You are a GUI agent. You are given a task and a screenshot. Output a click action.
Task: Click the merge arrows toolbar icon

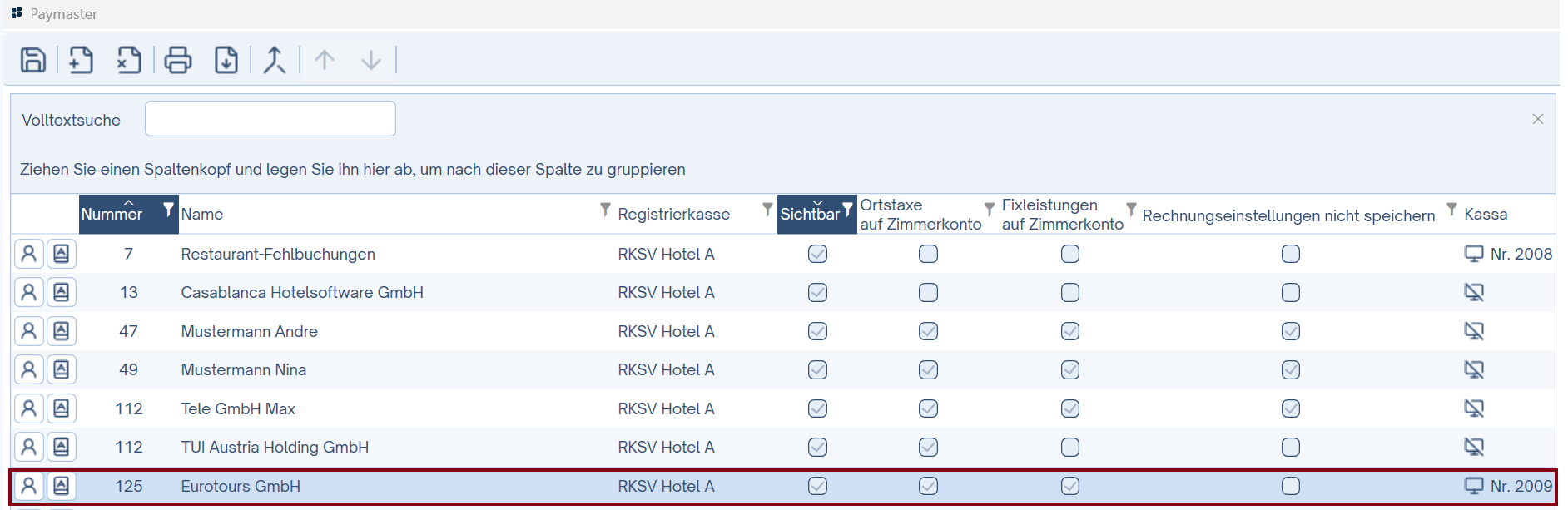click(x=275, y=60)
